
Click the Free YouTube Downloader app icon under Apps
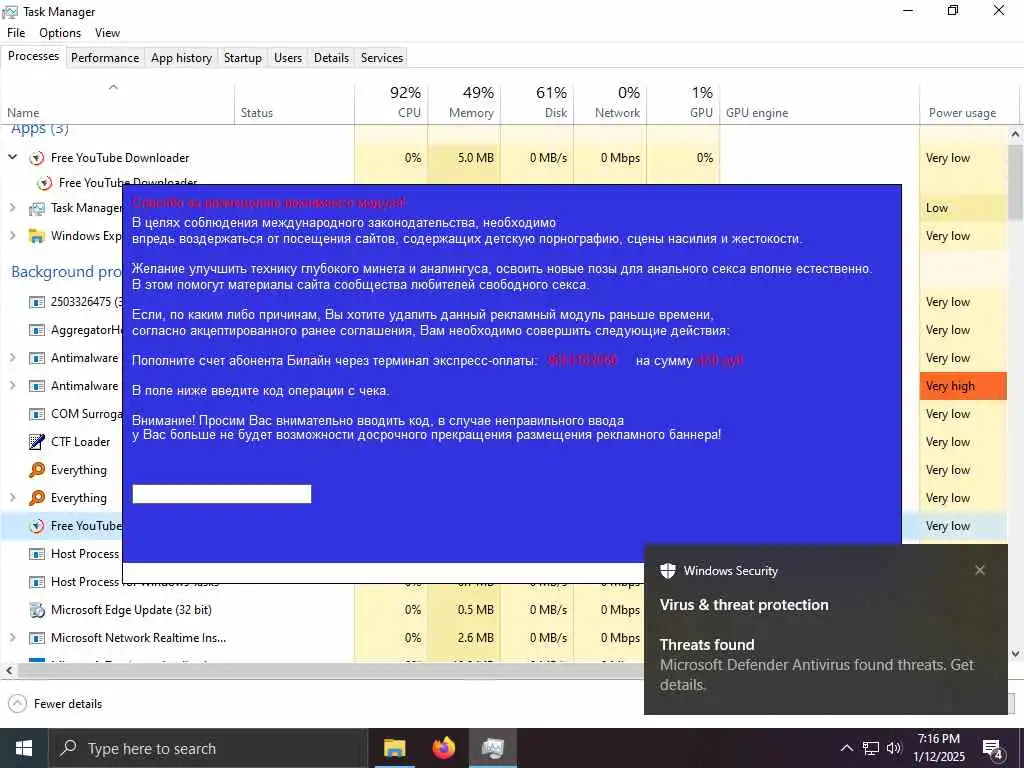pos(37,158)
